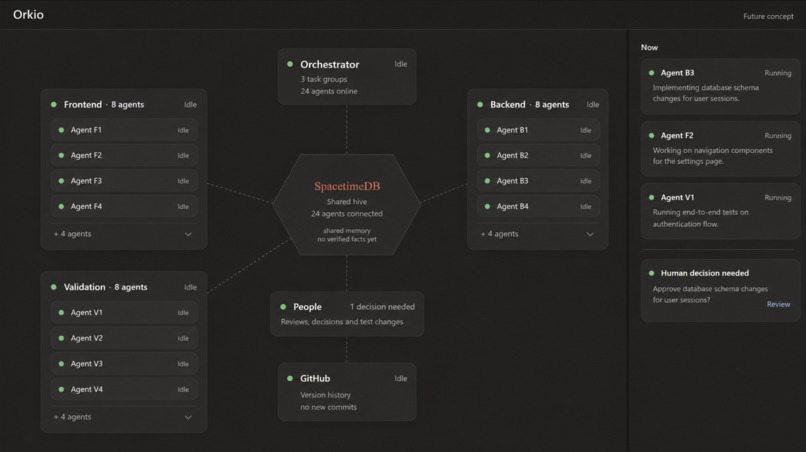
Task: Click Idle status of Frontend group
Action: (x=190, y=104)
